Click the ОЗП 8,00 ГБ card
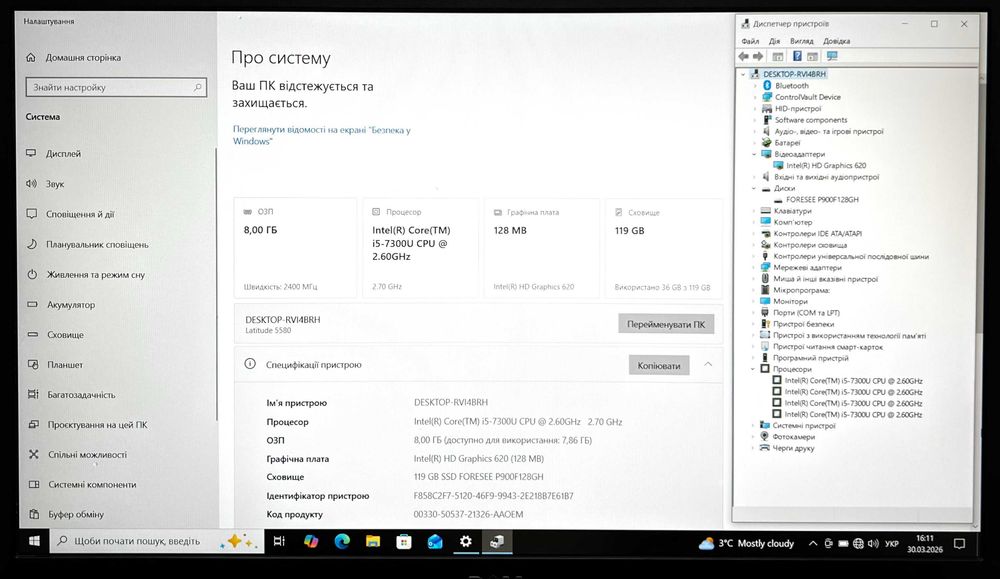The width and height of the screenshot is (1000, 579). (295, 247)
